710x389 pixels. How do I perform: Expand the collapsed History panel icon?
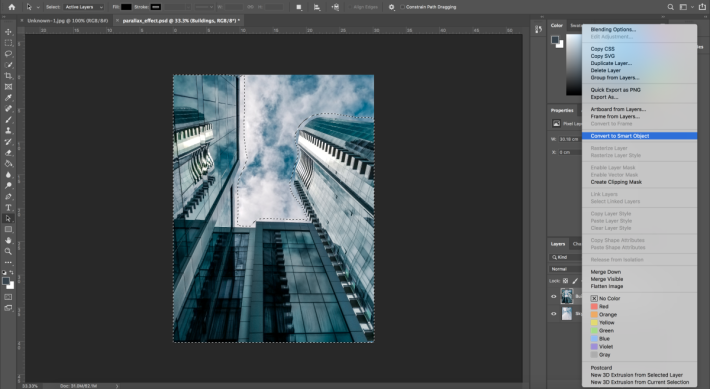[538, 29]
